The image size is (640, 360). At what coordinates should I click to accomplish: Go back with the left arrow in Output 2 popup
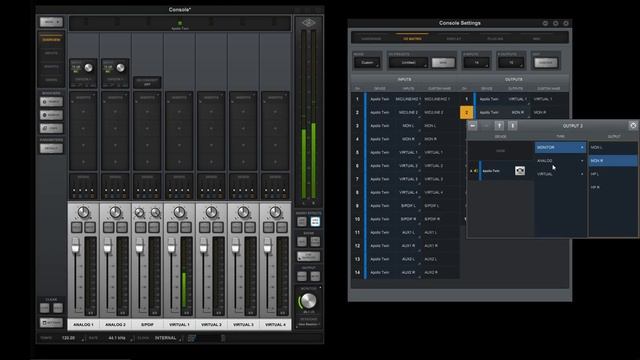473,126
